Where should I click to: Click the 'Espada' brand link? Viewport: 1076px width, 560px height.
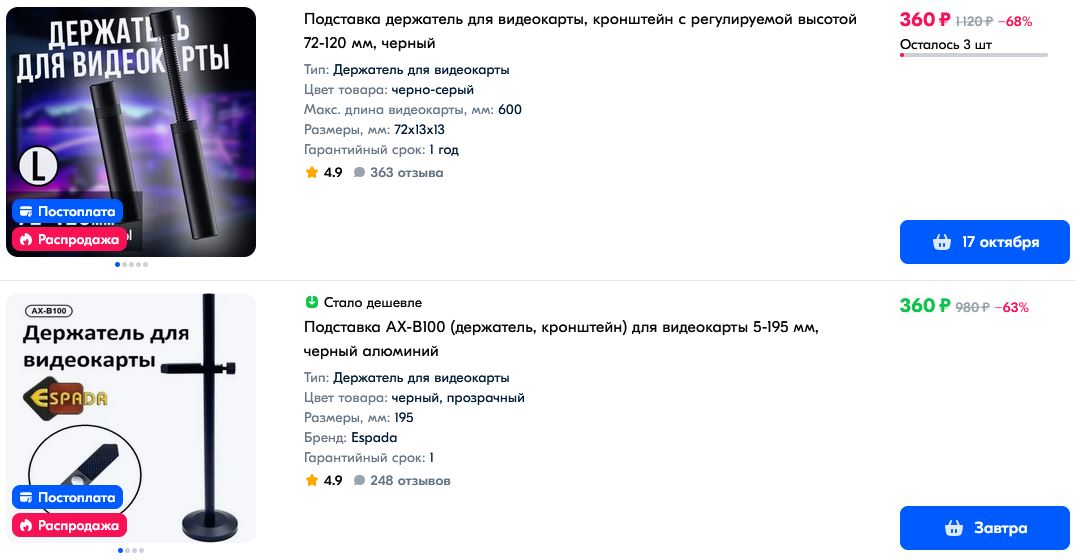374,438
